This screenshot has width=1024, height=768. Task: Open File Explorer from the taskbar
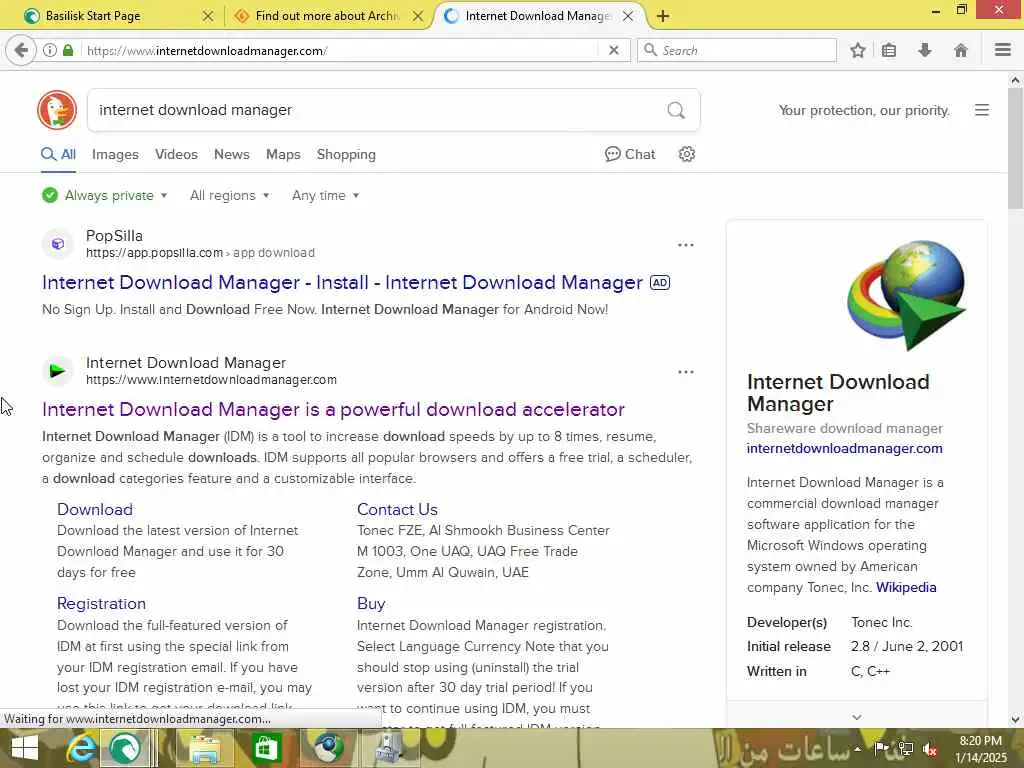204,748
